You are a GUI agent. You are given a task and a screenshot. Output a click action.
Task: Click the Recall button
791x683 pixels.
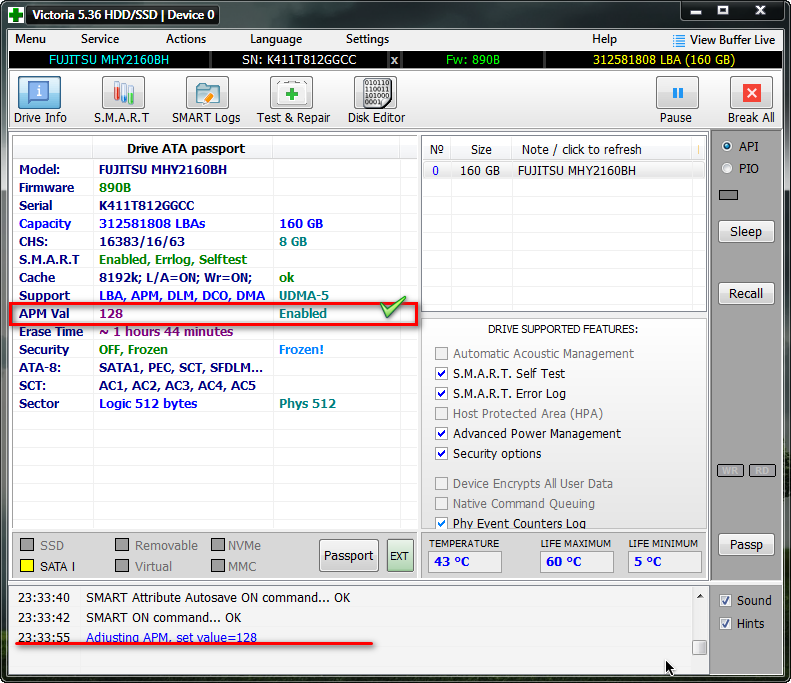pyautogui.click(x=746, y=294)
